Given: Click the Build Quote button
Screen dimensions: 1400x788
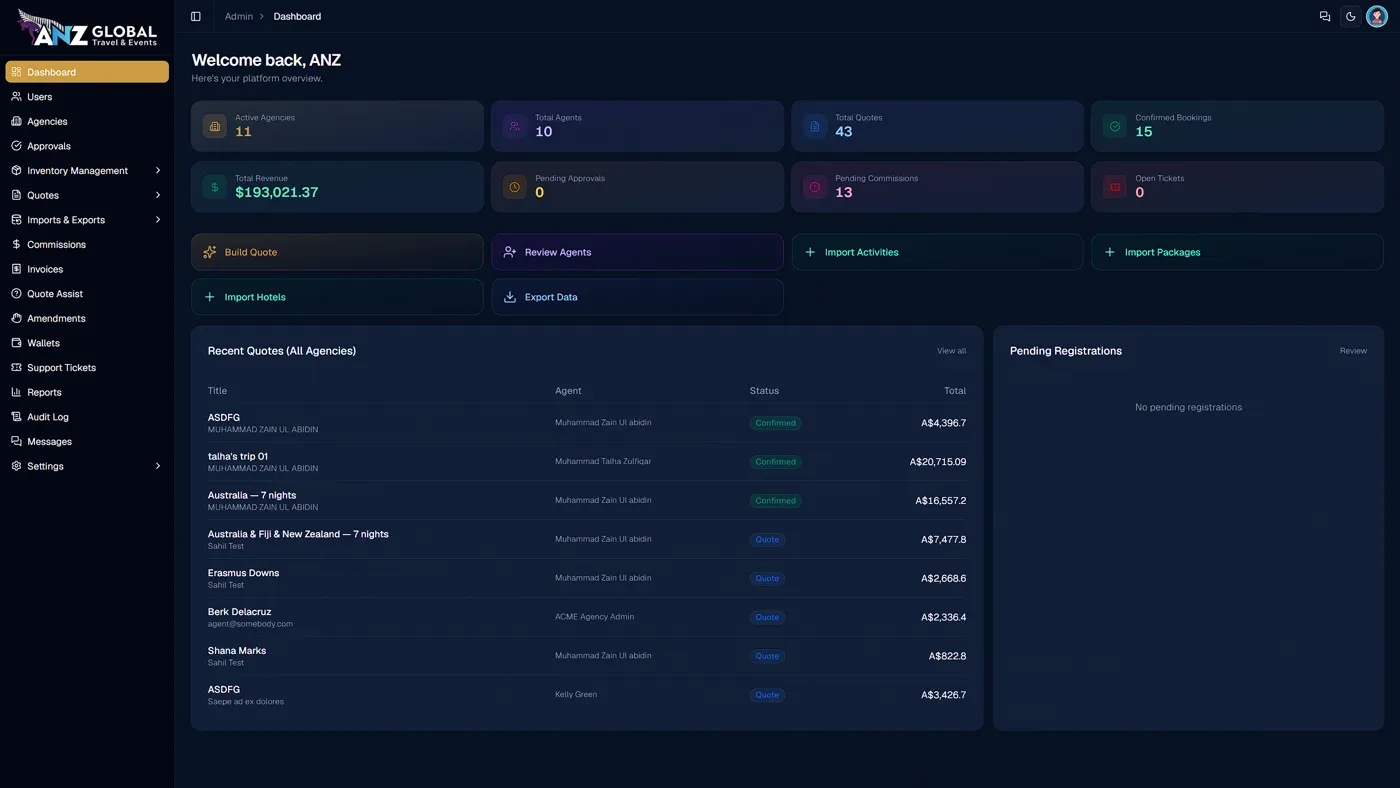Looking at the screenshot, I should click(x=337, y=252).
